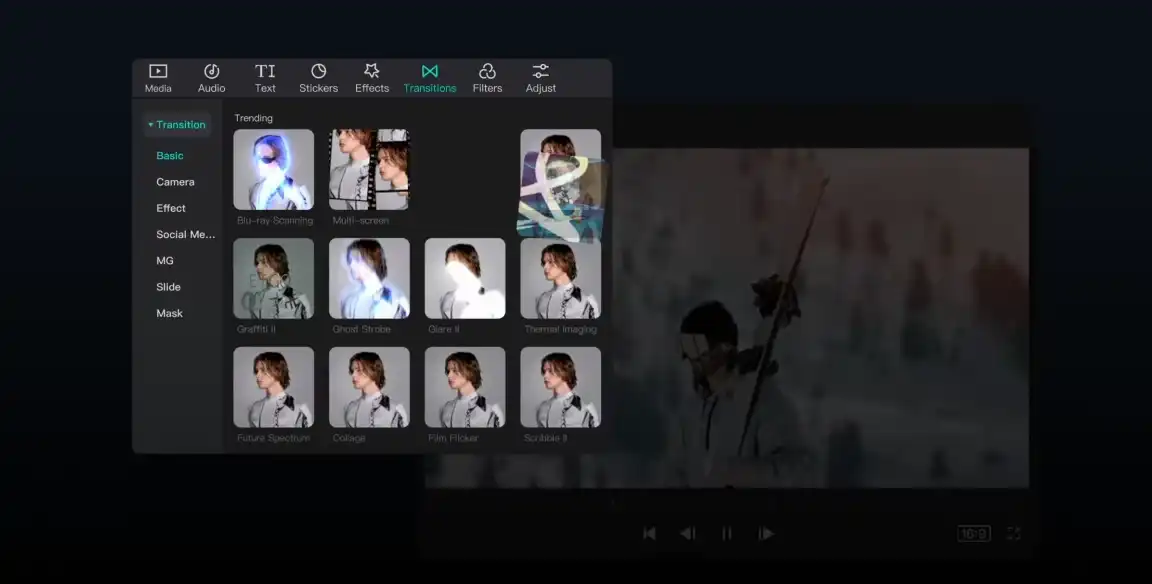Open the Filters panel icon
Screen dimensions: 1152x584
click(x=487, y=77)
